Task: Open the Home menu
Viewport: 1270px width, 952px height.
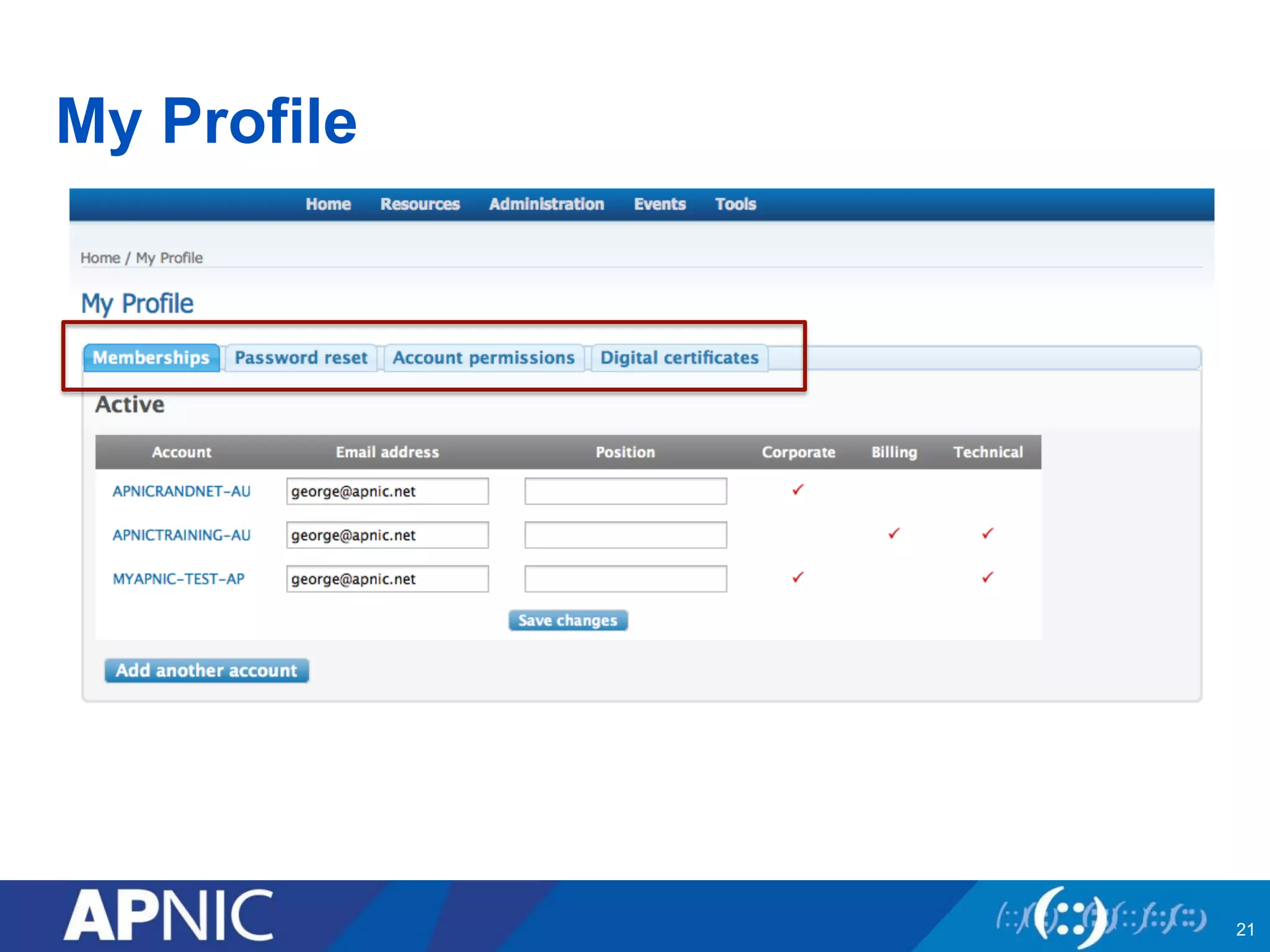Action: point(328,204)
